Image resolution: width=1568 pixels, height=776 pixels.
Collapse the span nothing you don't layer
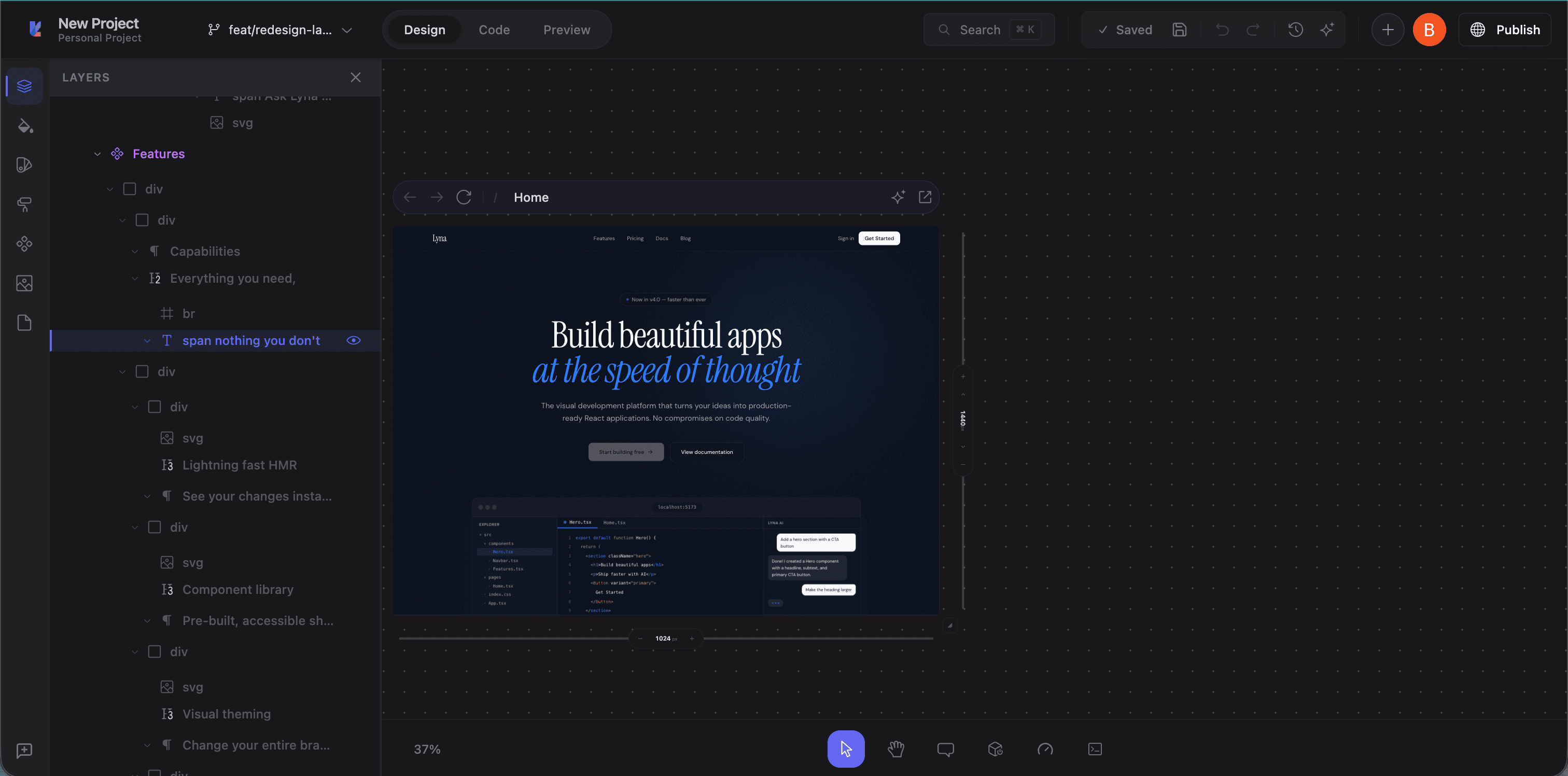[x=147, y=340]
